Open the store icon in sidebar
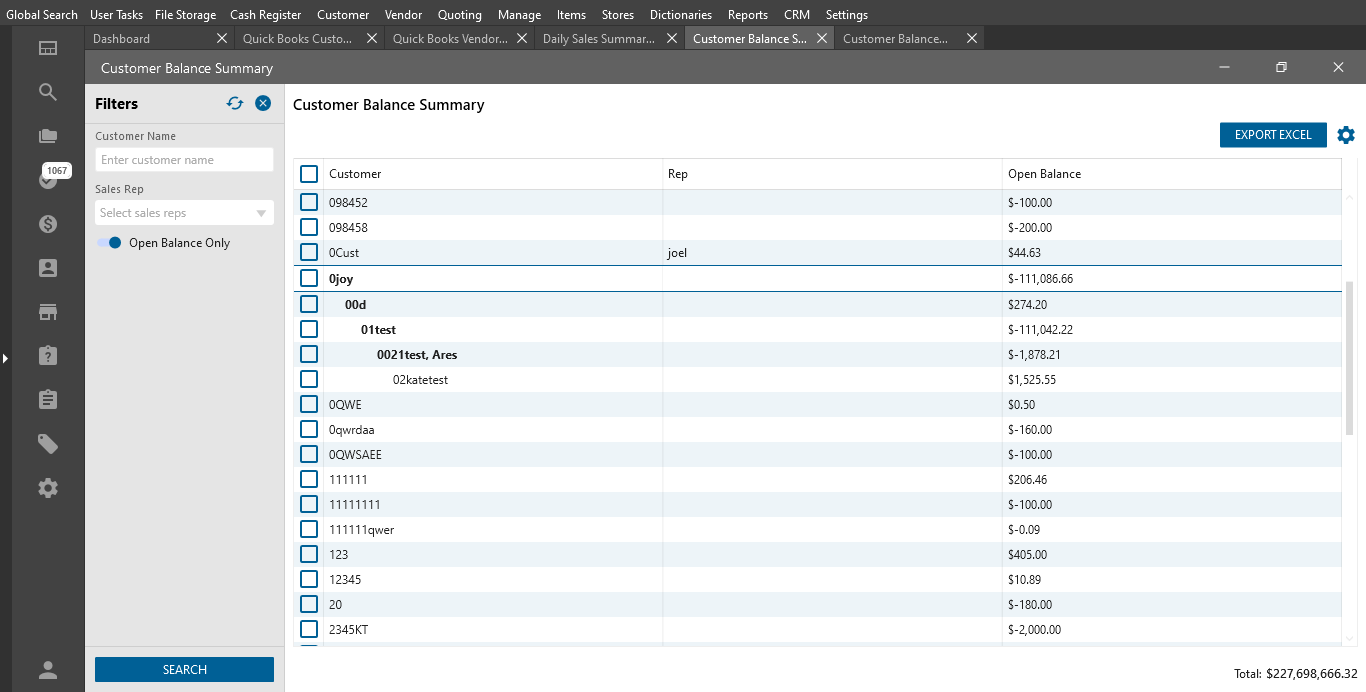Image resolution: width=1366 pixels, height=692 pixels. click(48, 312)
